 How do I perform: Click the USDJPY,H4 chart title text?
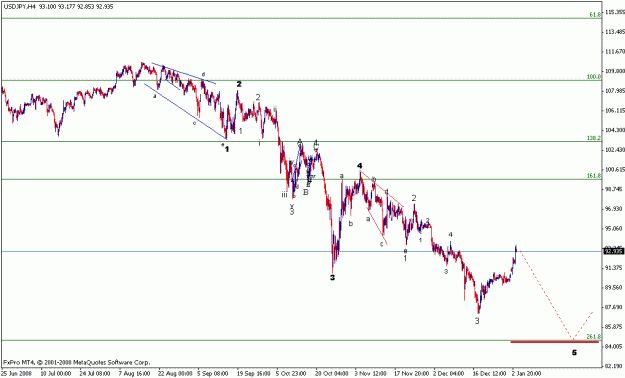coord(59,7)
